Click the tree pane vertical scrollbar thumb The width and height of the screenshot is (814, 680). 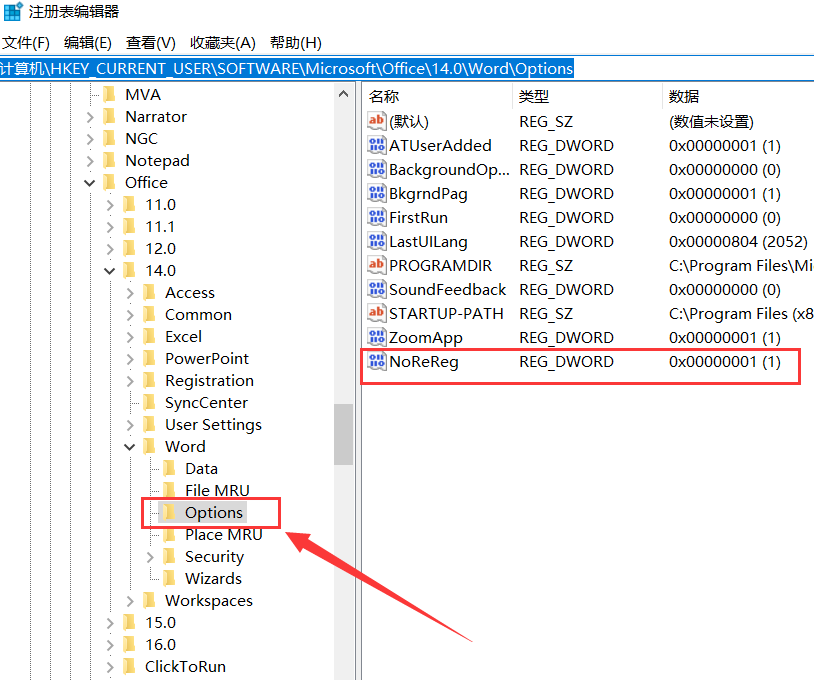(x=343, y=434)
